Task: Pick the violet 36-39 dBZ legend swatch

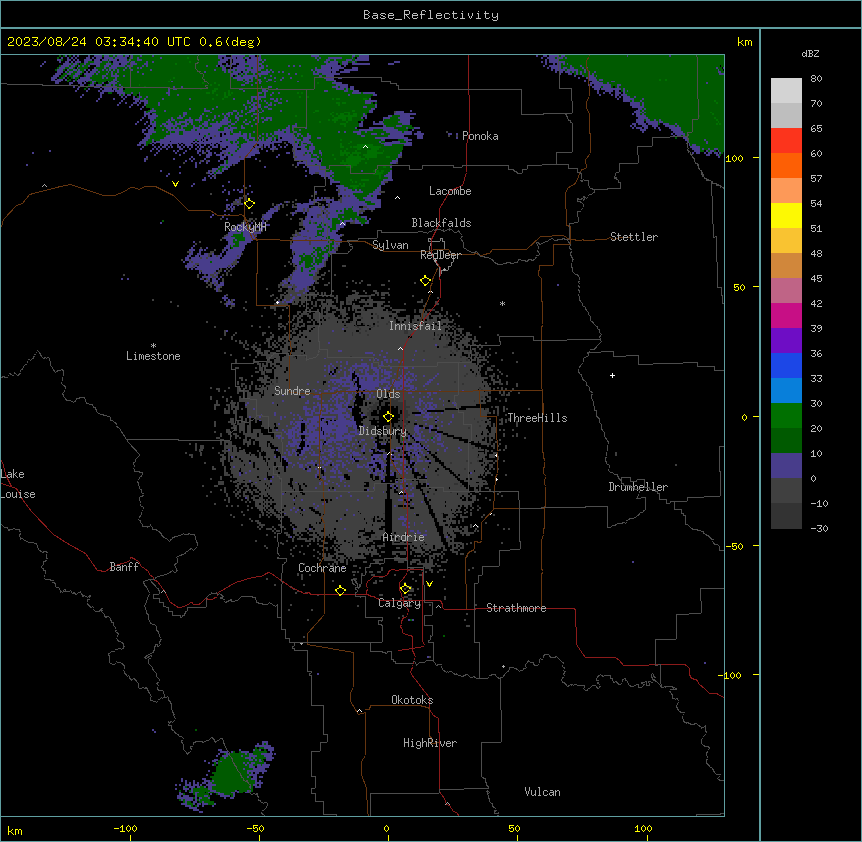Action: coord(786,341)
